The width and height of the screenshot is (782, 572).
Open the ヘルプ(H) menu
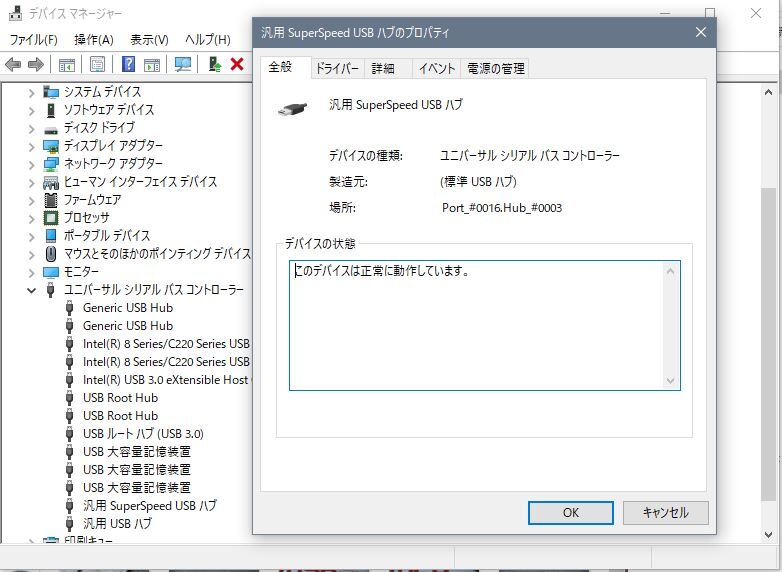pos(207,39)
